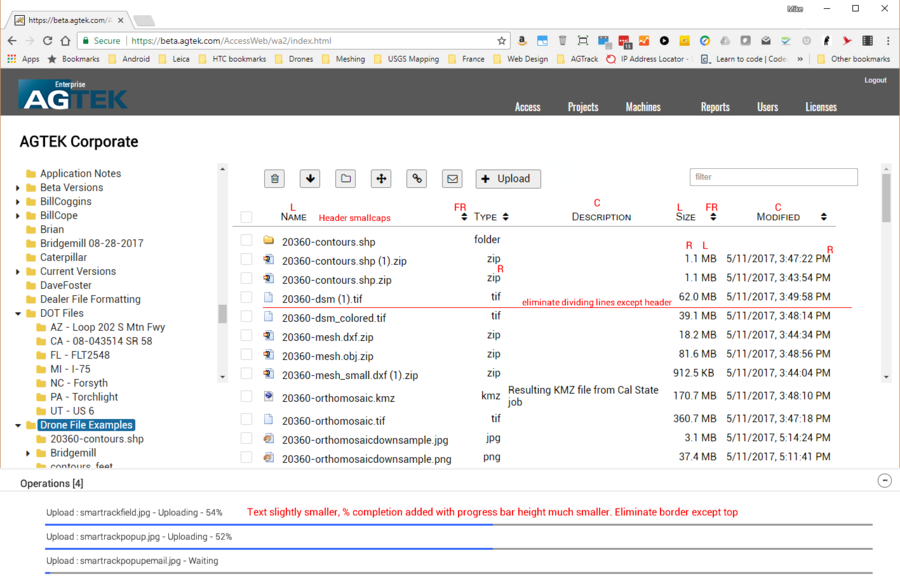
Task: Collapse the DOT Files tree node
Action: pyautogui.click(x=18, y=312)
